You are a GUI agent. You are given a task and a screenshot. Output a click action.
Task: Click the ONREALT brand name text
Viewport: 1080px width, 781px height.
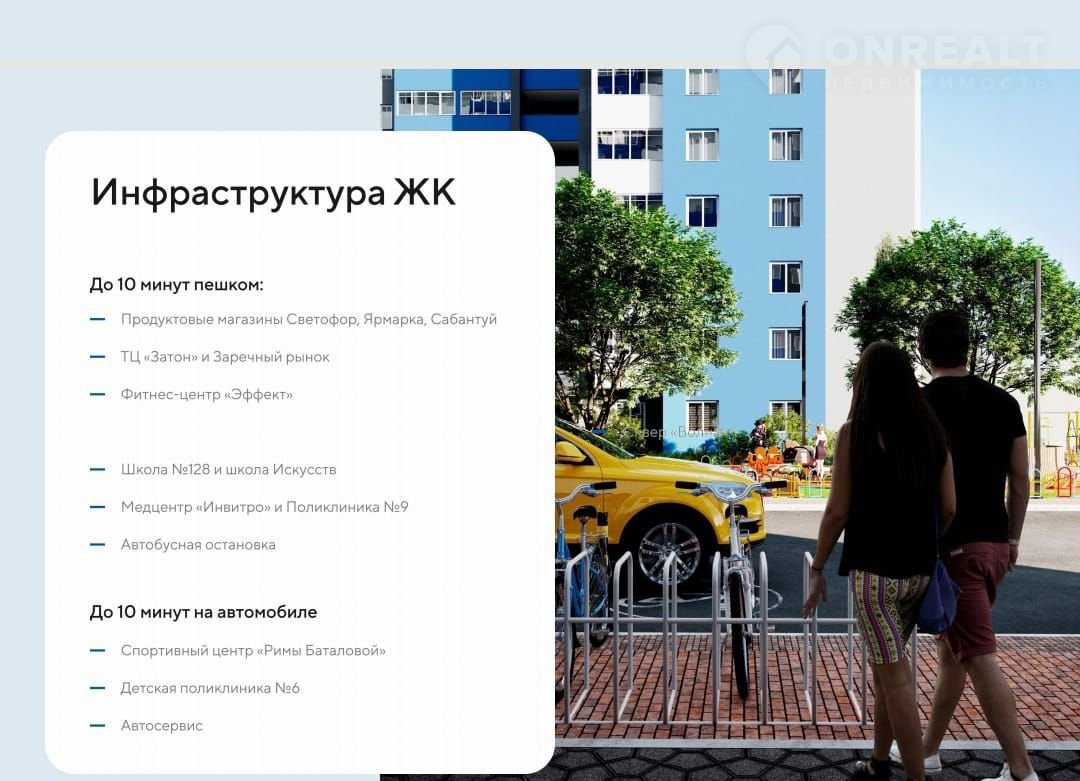coord(935,50)
